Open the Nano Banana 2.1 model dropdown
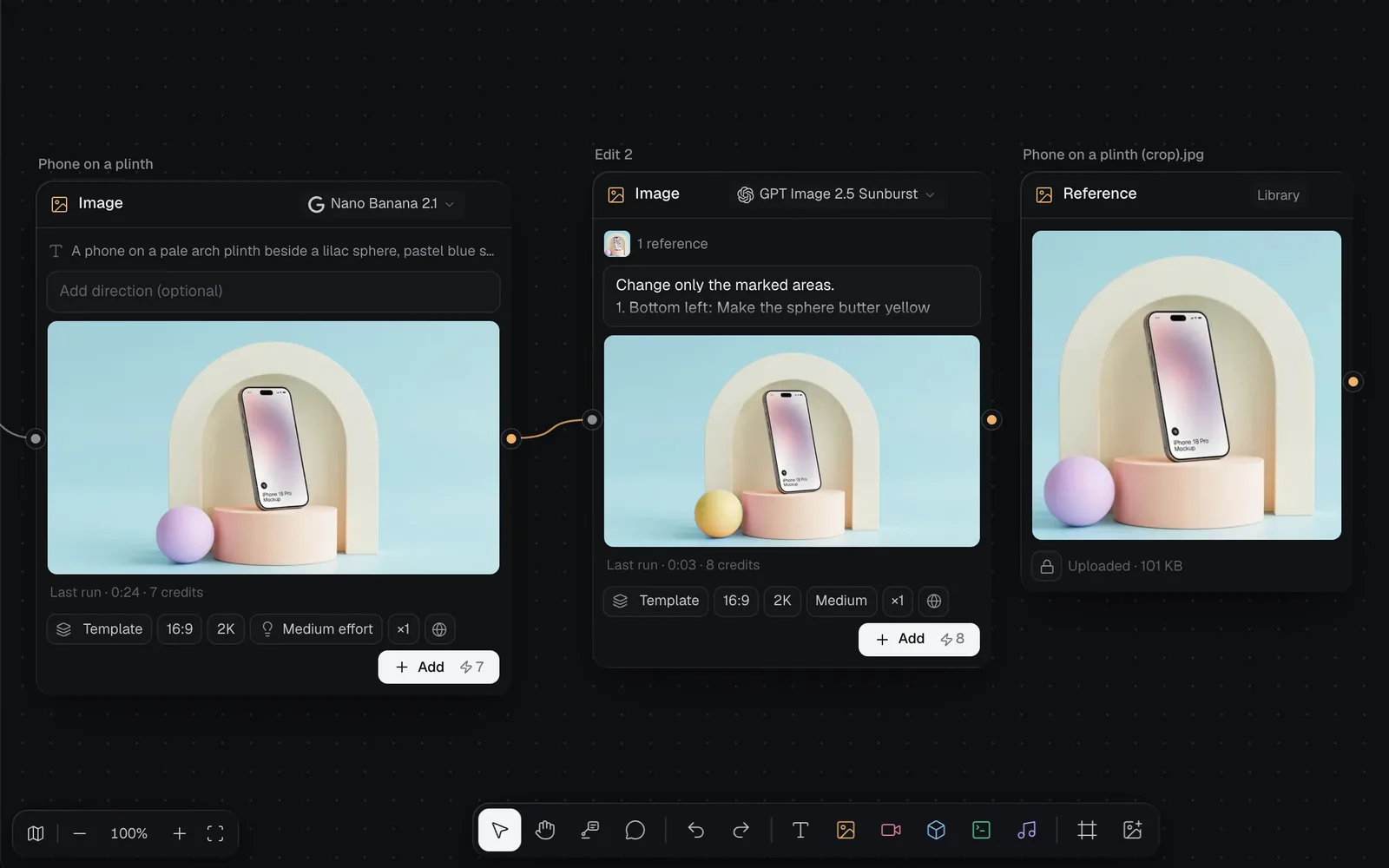This screenshot has height=868, width=1389. coord(381,204)
